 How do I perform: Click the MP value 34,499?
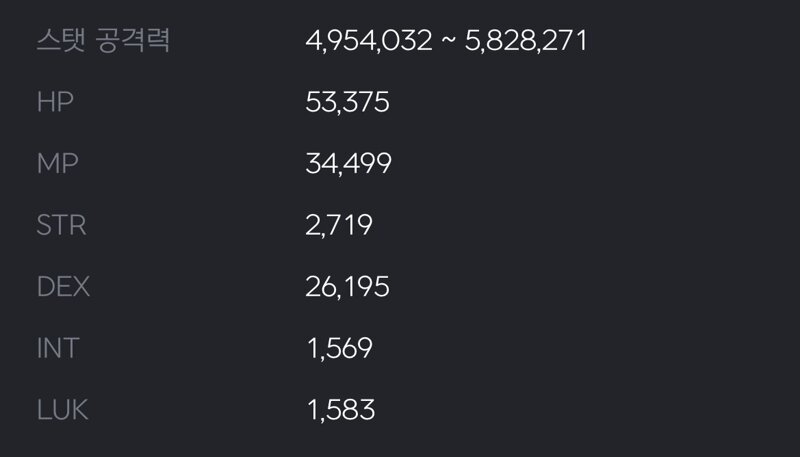coord(348,164)
